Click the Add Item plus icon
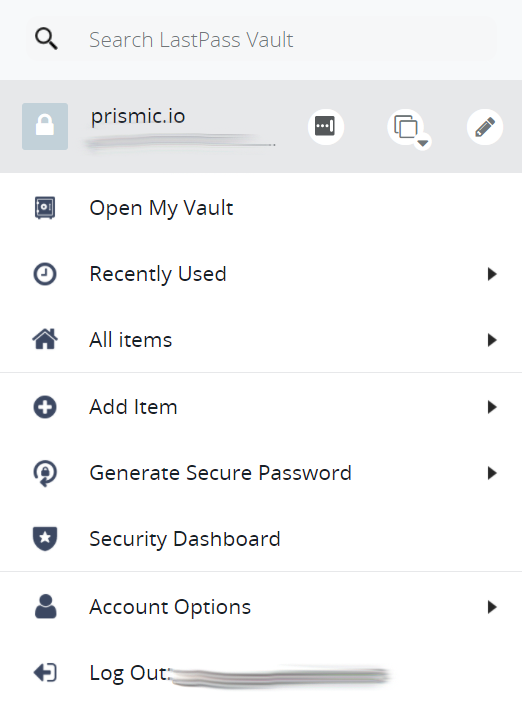The height and width of the screenshot is (706, 522). click(45, 407)
